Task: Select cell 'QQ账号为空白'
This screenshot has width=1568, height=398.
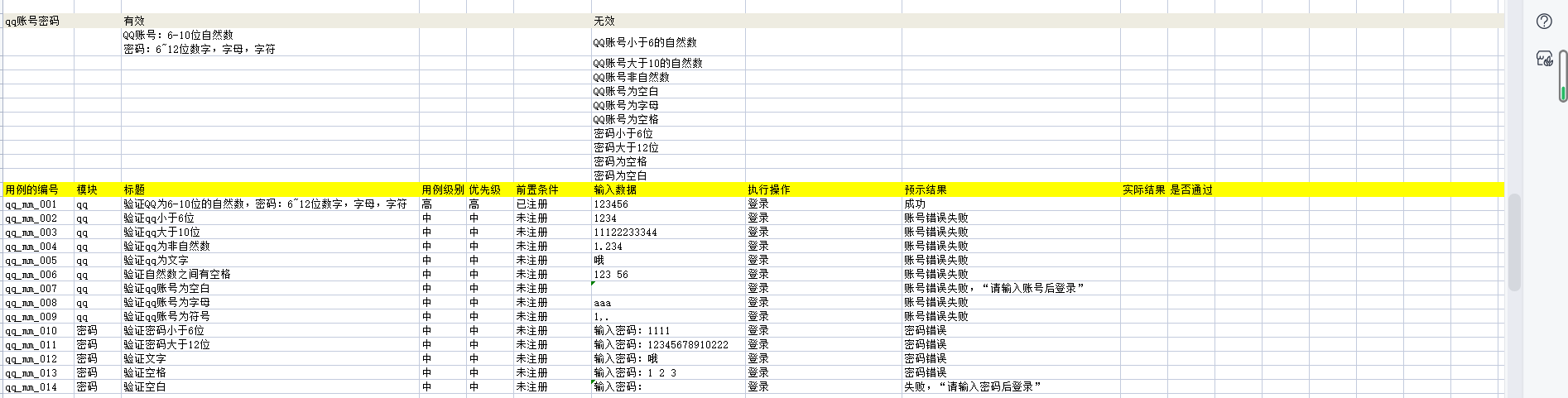Action: pyautogui.click(x=668, y=91)
